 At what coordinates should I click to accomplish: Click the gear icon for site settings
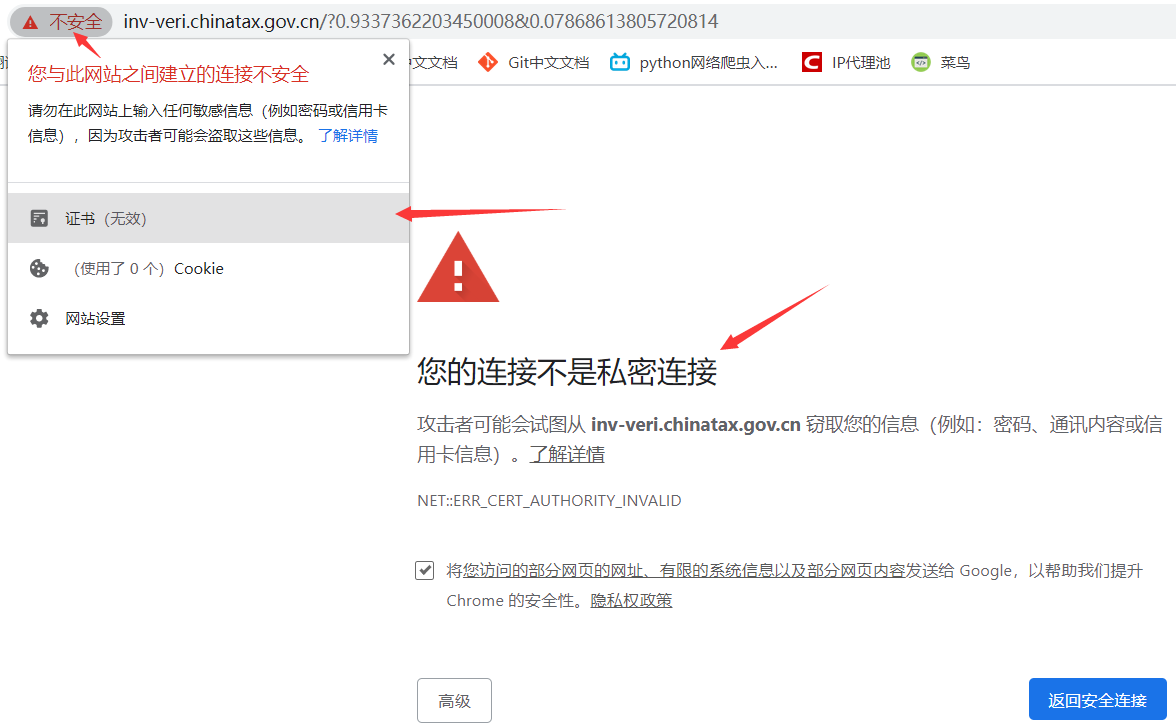pos(39,318)
